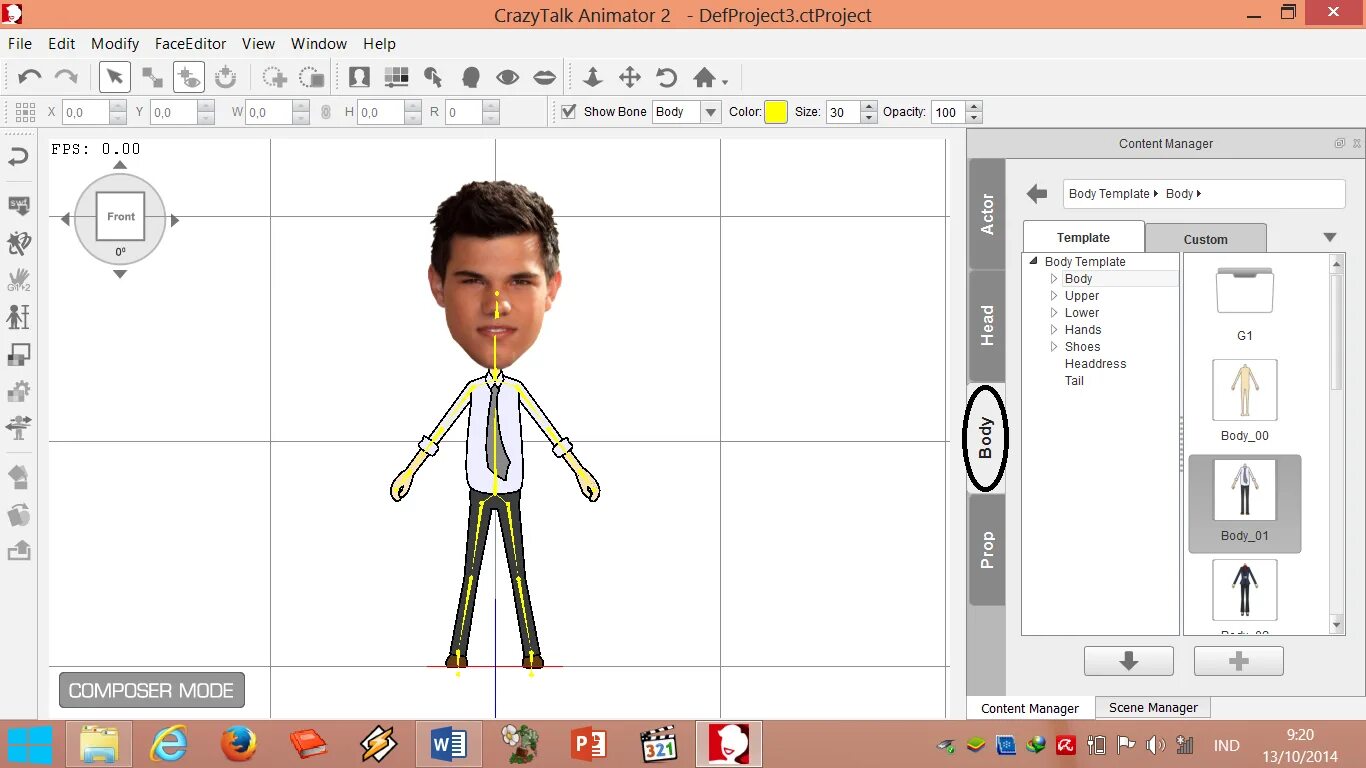Select the four-way move arrows tool
The width and height of the screenshot is (1366, 768).
[629, 77]
